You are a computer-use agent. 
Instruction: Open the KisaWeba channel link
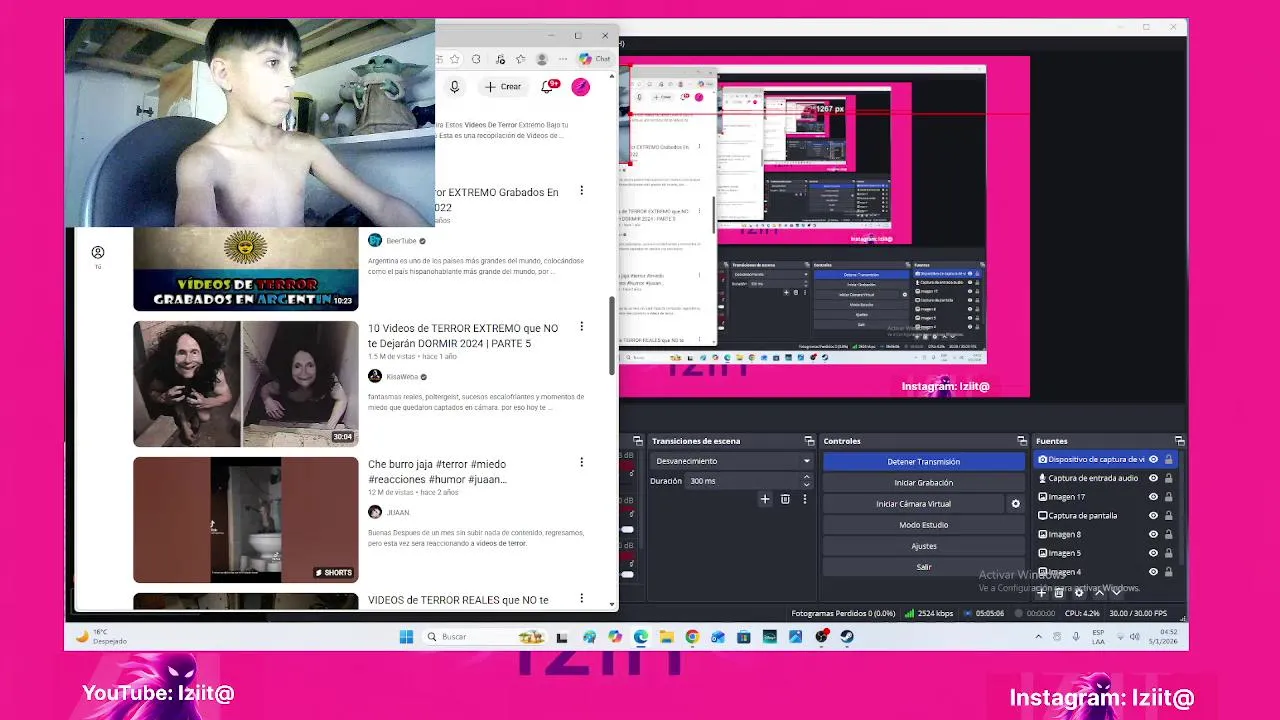pyautogui.click(x=402, y=377)
